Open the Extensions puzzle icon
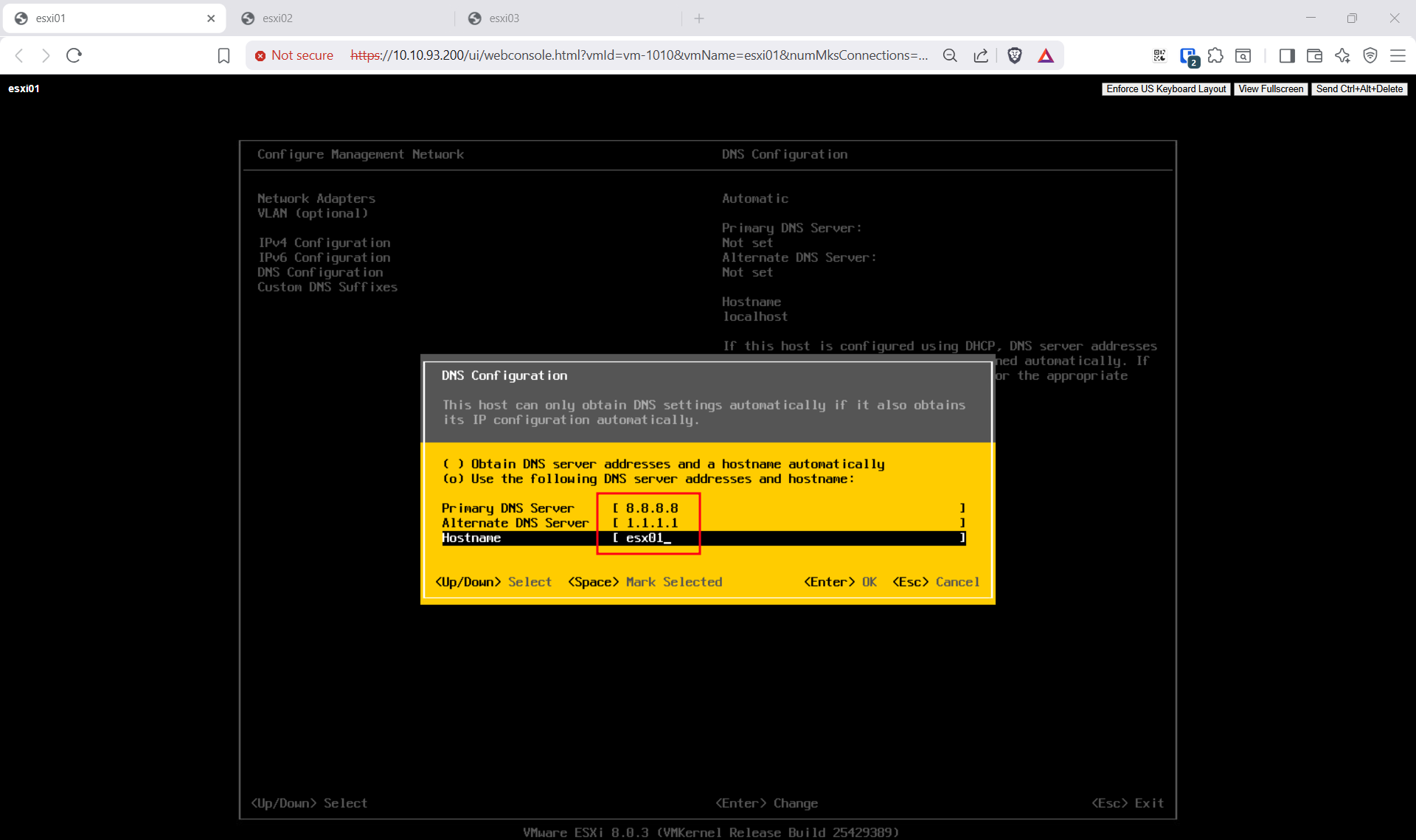 (x=1215, y=55)
